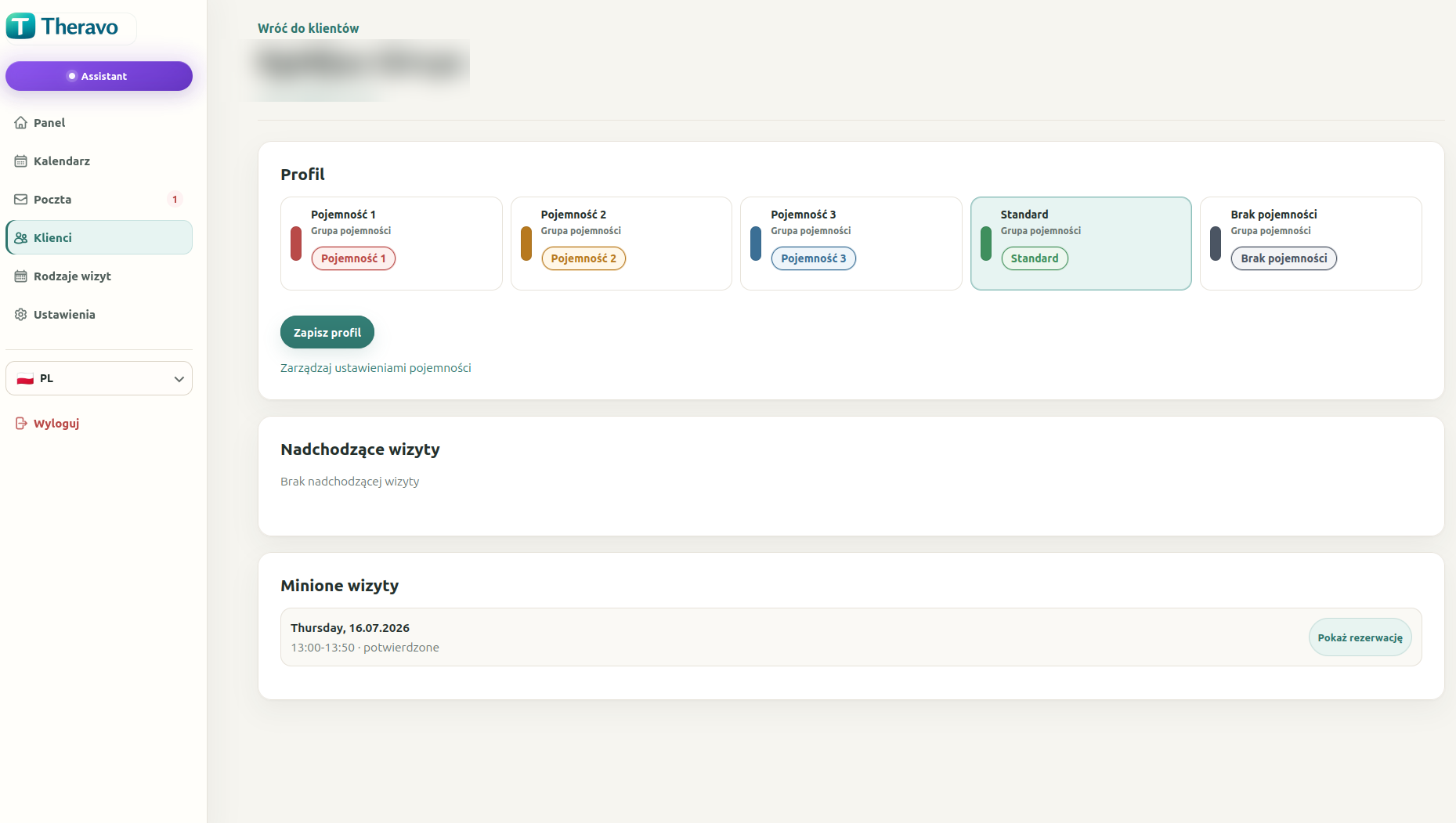Expand the PL language dropdown

click(x=99, y=378)
